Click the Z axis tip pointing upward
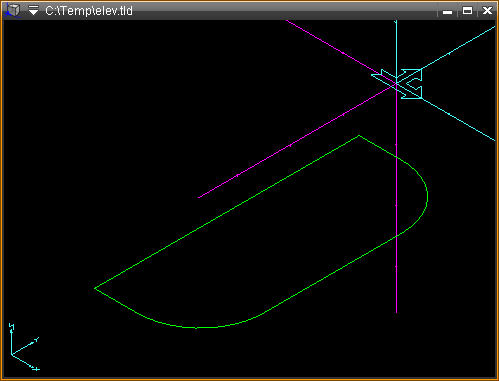 point(11,327)
